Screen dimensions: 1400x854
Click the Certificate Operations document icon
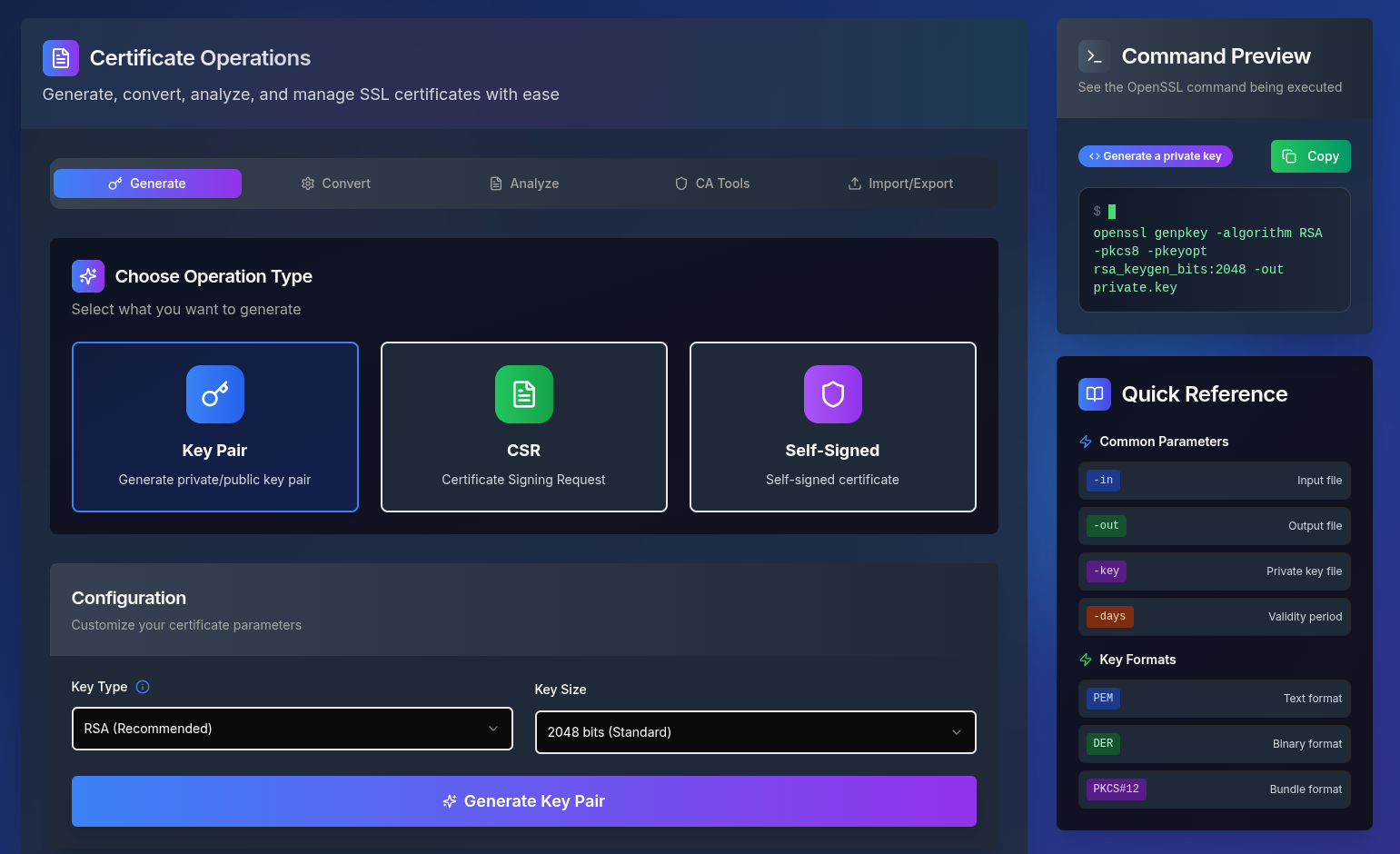click(x=61, y=57)
